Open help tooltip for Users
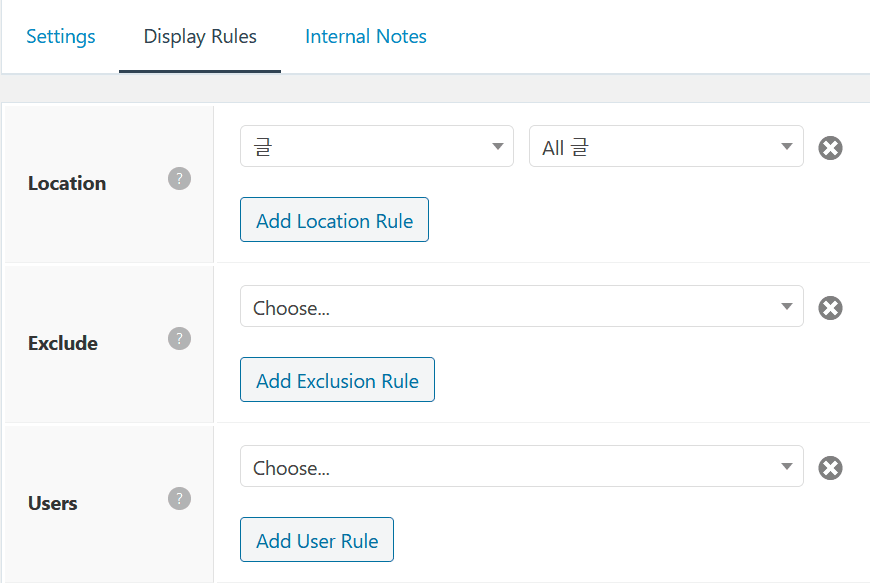The width and height of the screenshot is (870, 583). click(179, 499)
